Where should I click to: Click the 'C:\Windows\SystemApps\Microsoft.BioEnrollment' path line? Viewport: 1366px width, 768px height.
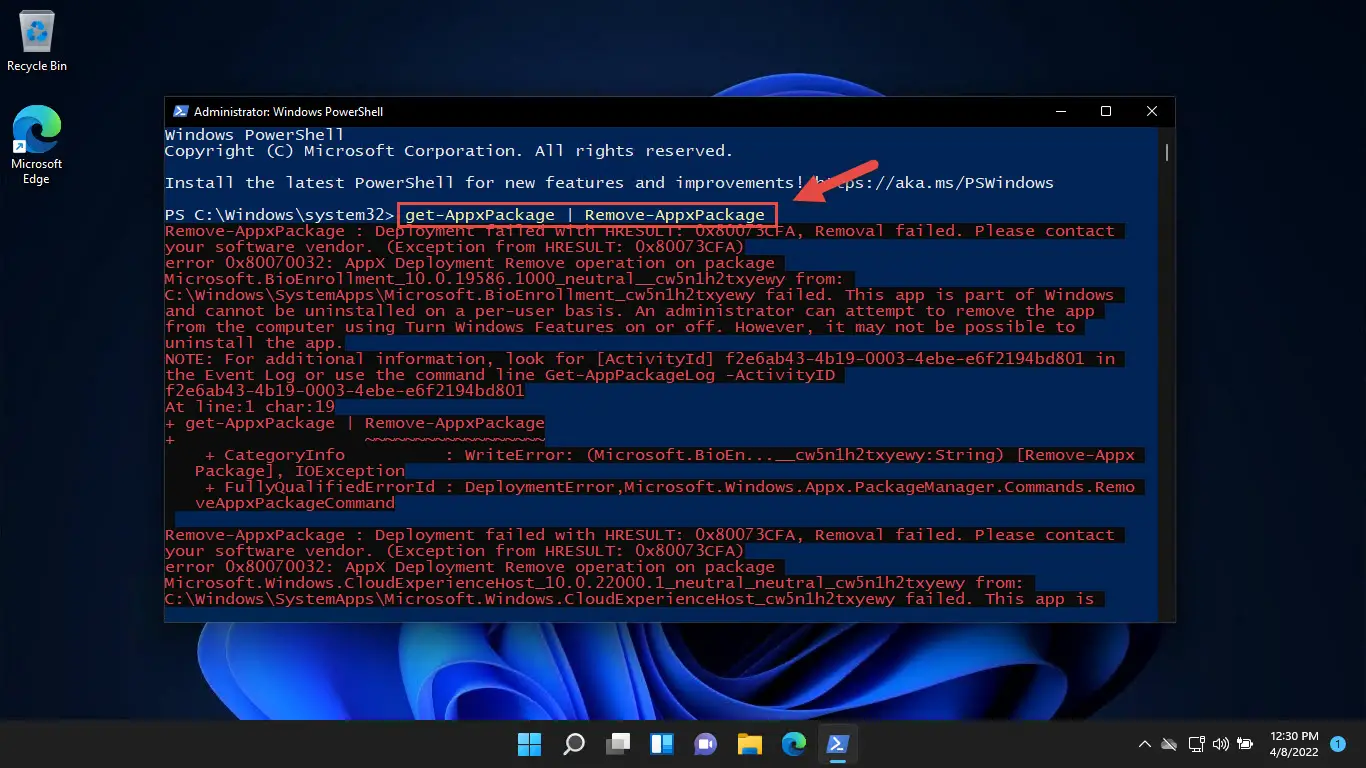pyautogui.click(x=639, y=295)
